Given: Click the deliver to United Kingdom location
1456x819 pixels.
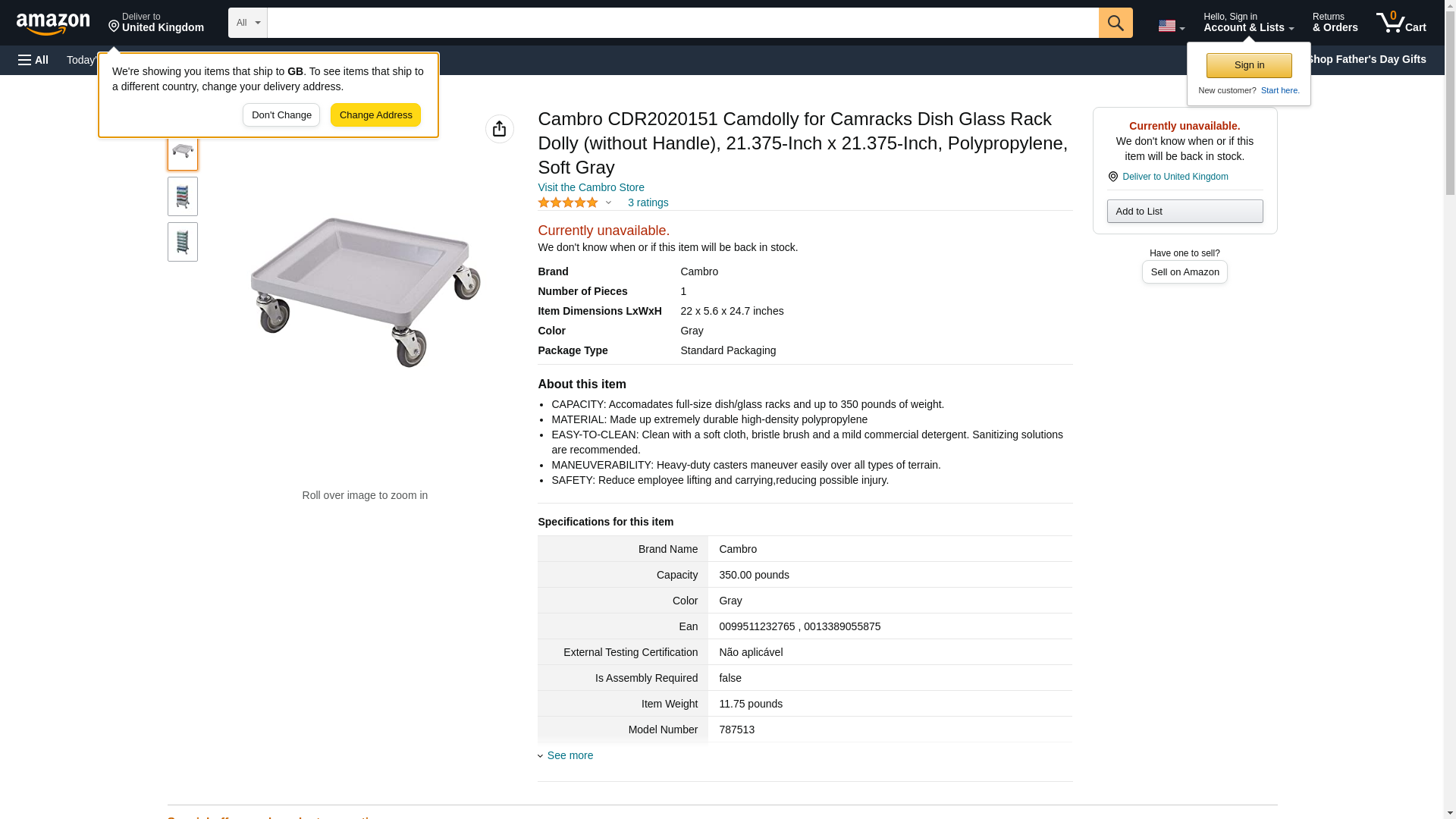Looking at the screenshot, I should [156, 23].
